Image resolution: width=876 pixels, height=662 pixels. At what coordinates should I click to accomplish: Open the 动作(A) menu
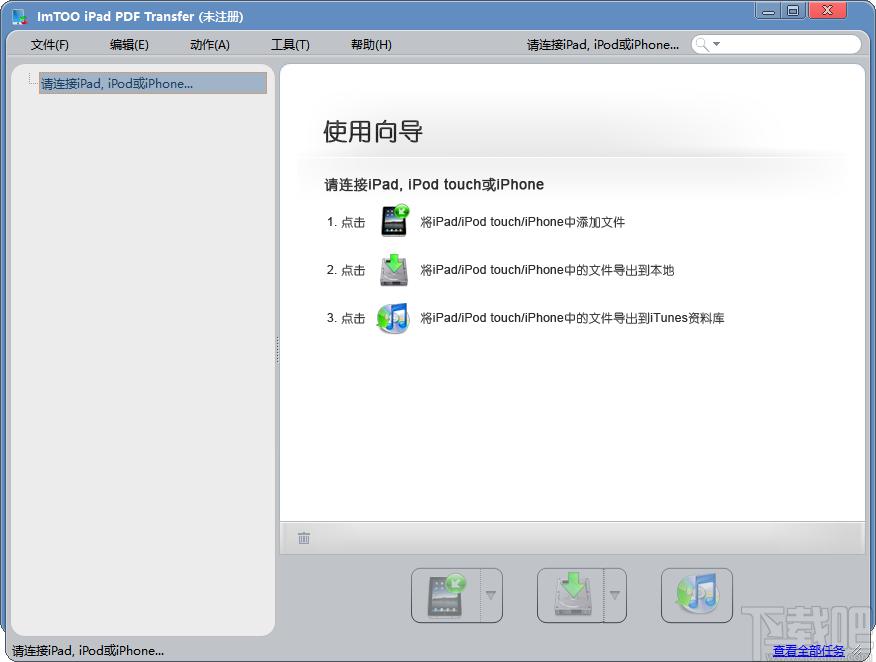(210, 45)
